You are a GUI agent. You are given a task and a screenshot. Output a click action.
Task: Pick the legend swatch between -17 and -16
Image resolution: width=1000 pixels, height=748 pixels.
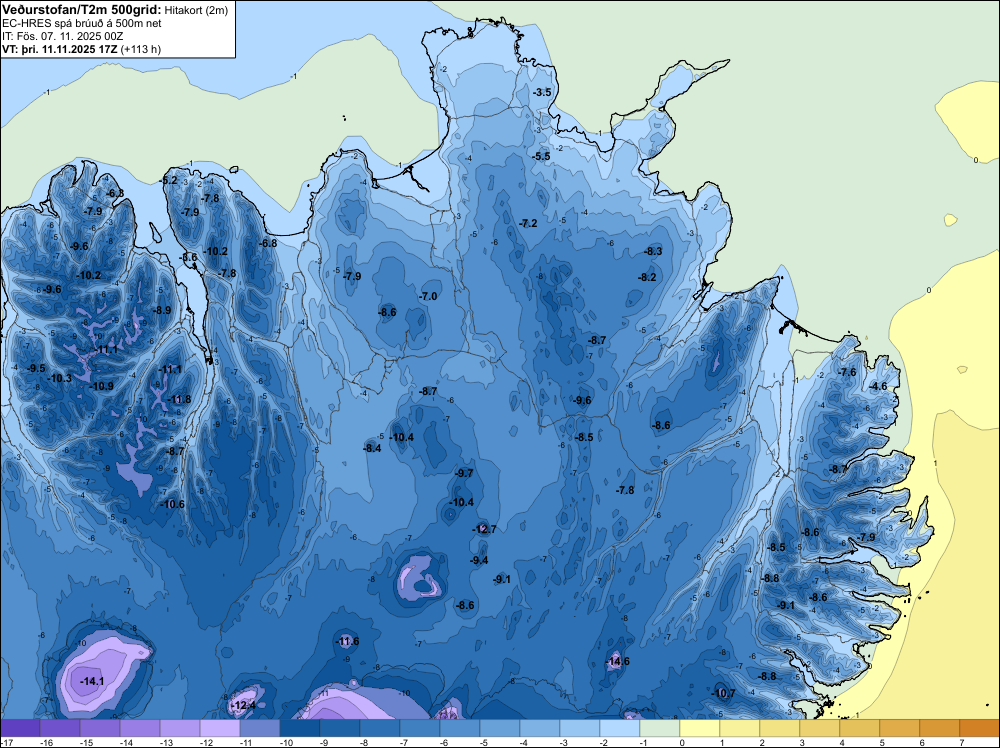point(20,728)
